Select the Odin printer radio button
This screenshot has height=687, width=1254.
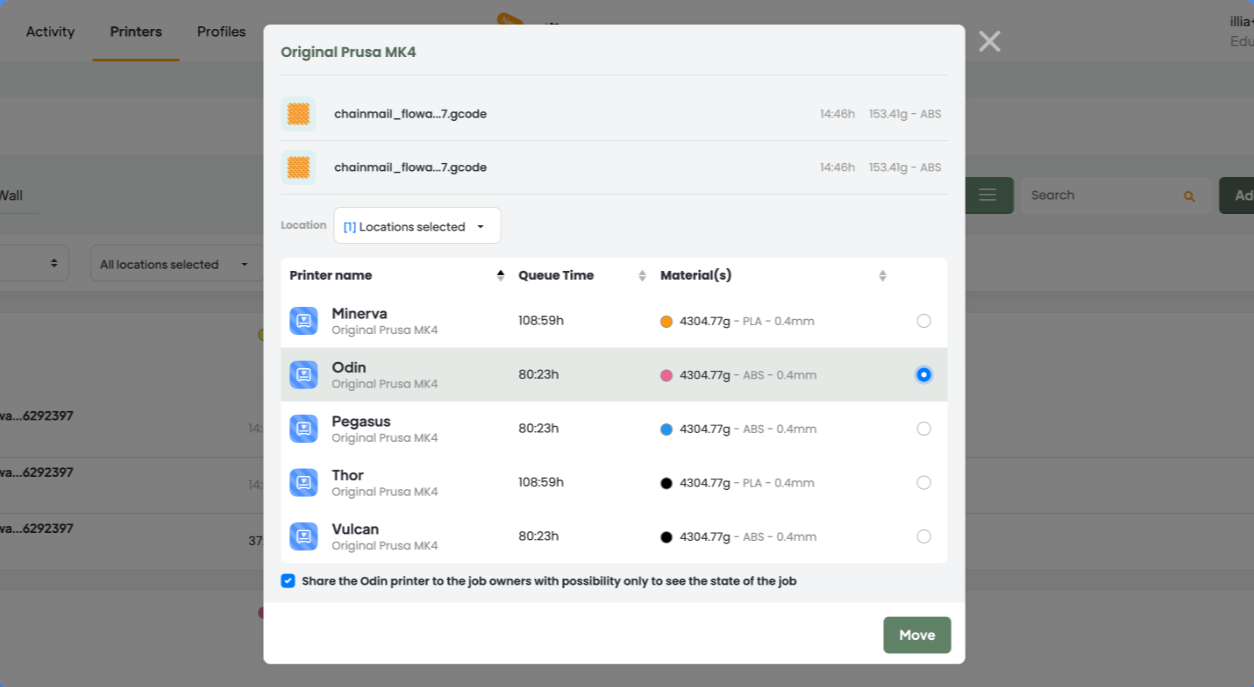point(923,375)
